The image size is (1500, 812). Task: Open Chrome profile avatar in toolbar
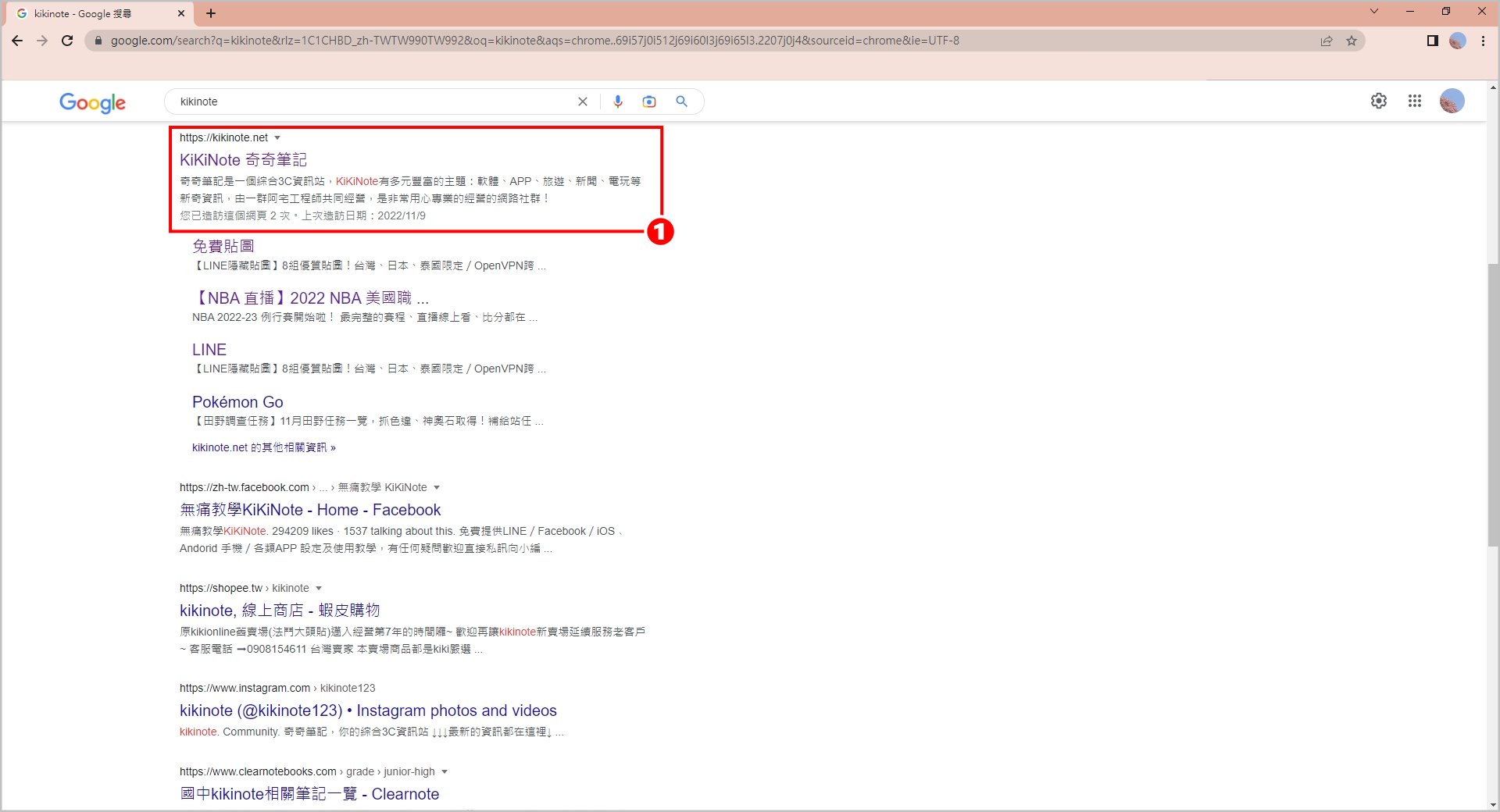1458,41
